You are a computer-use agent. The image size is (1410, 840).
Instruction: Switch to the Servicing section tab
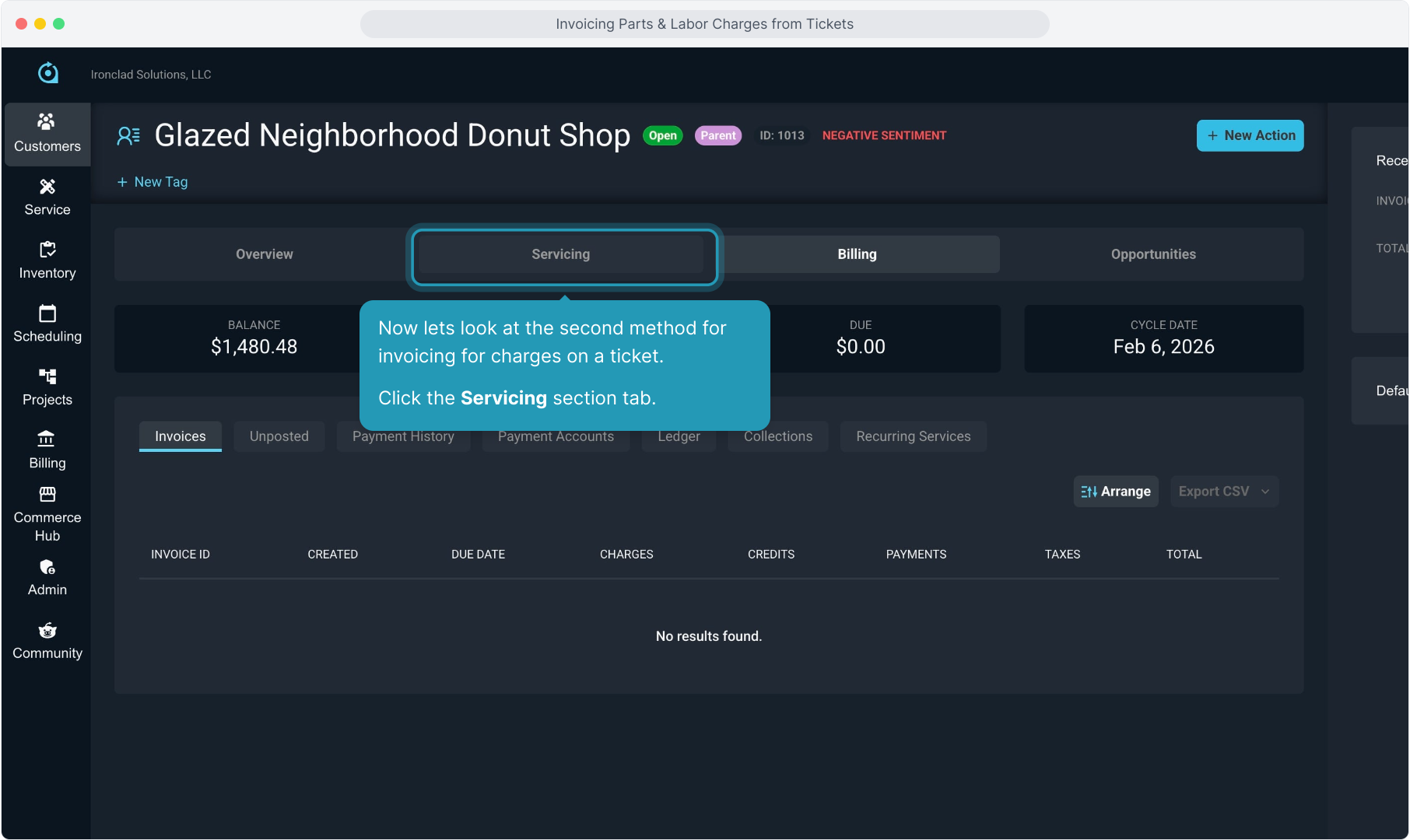[x=560, y=254]
